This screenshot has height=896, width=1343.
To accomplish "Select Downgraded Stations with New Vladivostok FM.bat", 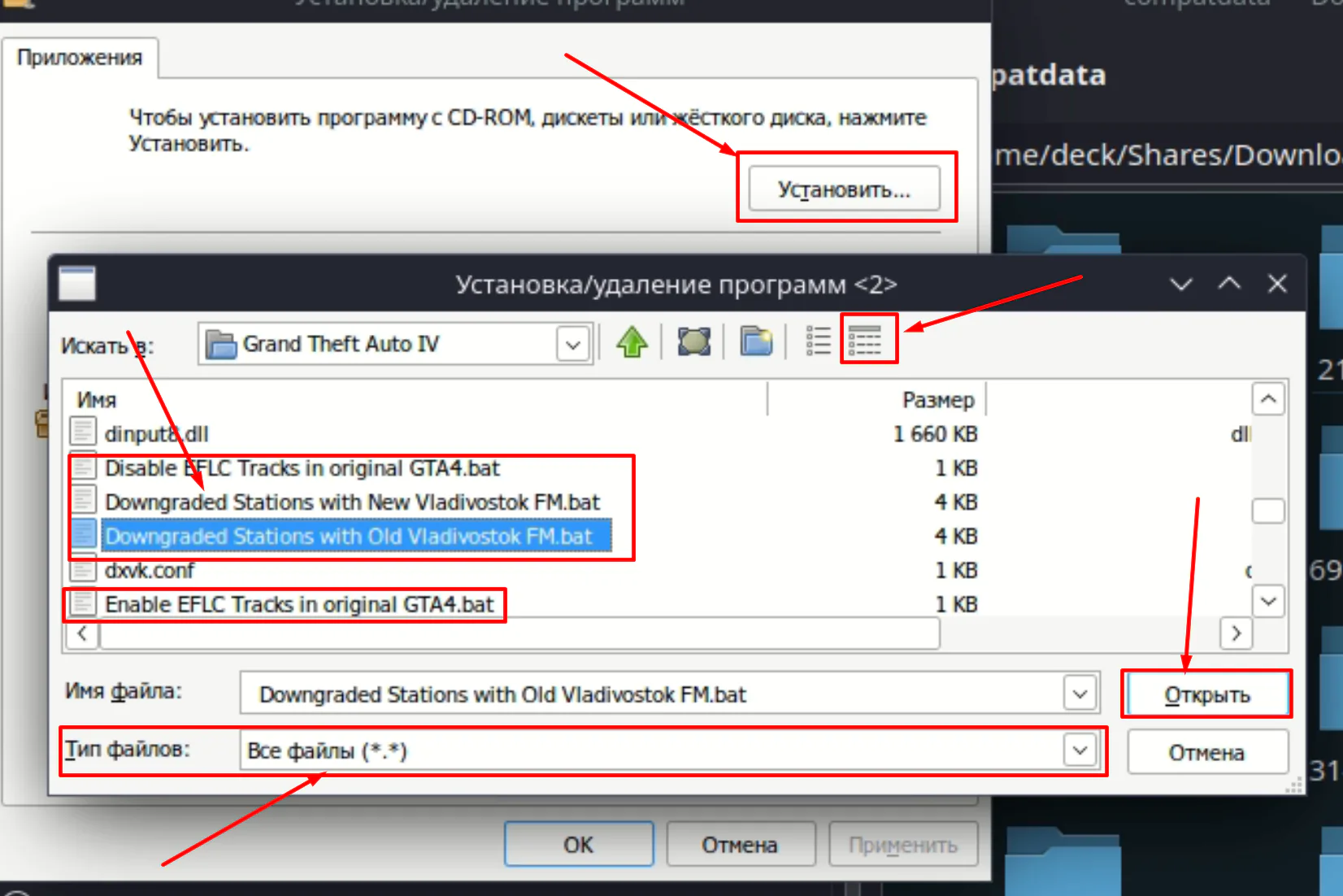I will [352, 502].
